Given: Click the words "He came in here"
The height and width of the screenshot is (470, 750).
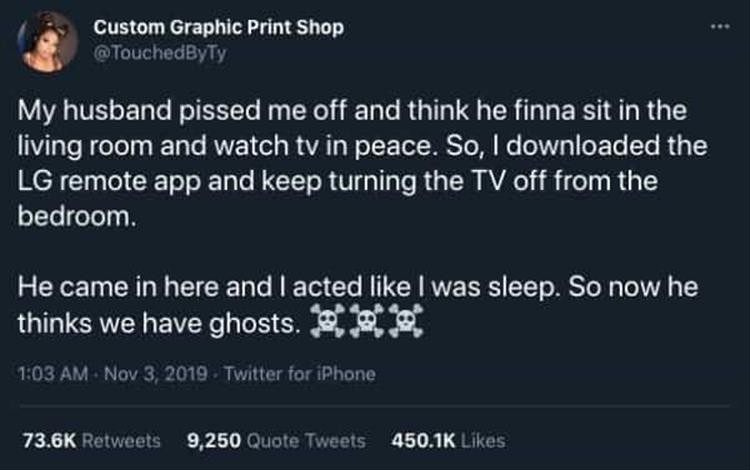Looking at the screenshot, I should point(90,287).
